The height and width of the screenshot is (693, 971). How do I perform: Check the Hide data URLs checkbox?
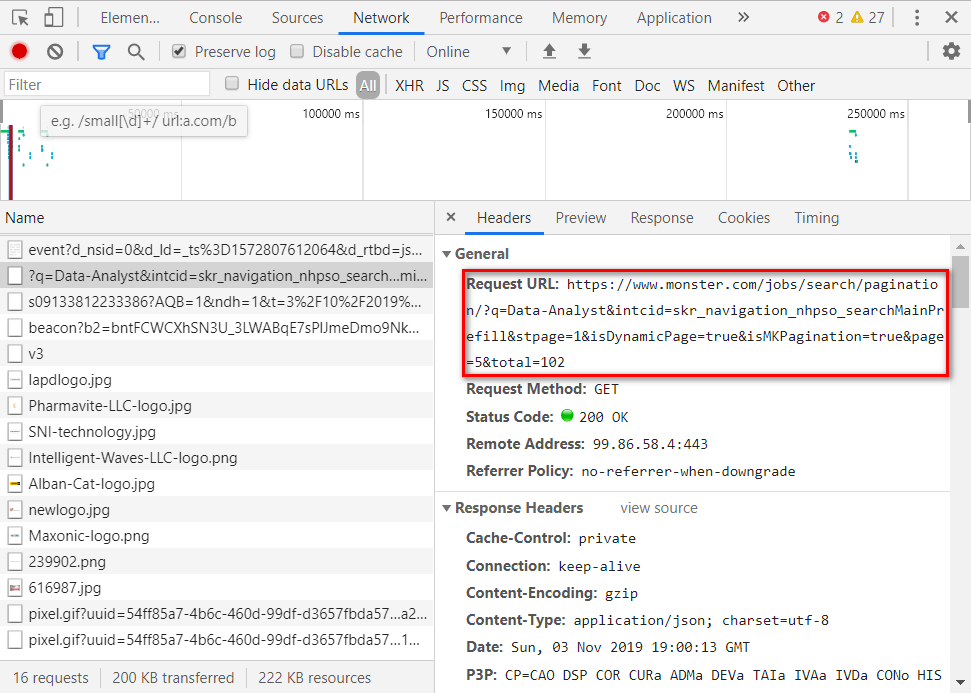pos(232,84)
